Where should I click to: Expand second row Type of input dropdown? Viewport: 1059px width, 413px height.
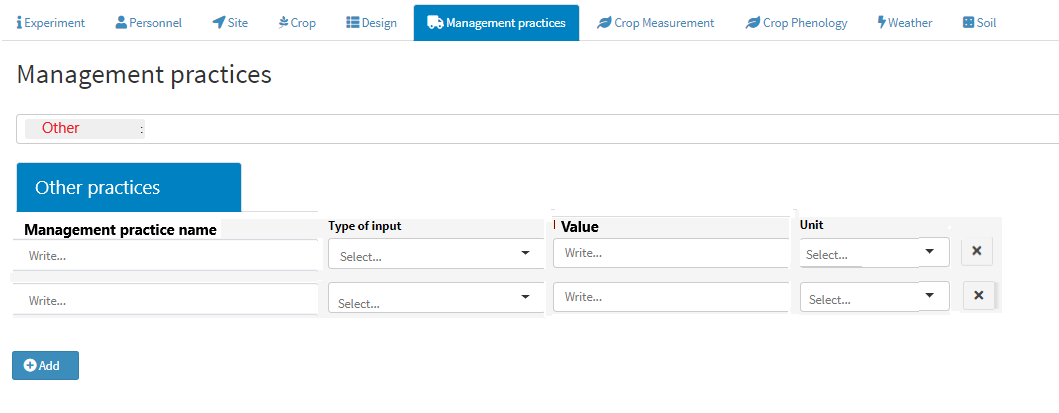435,301
